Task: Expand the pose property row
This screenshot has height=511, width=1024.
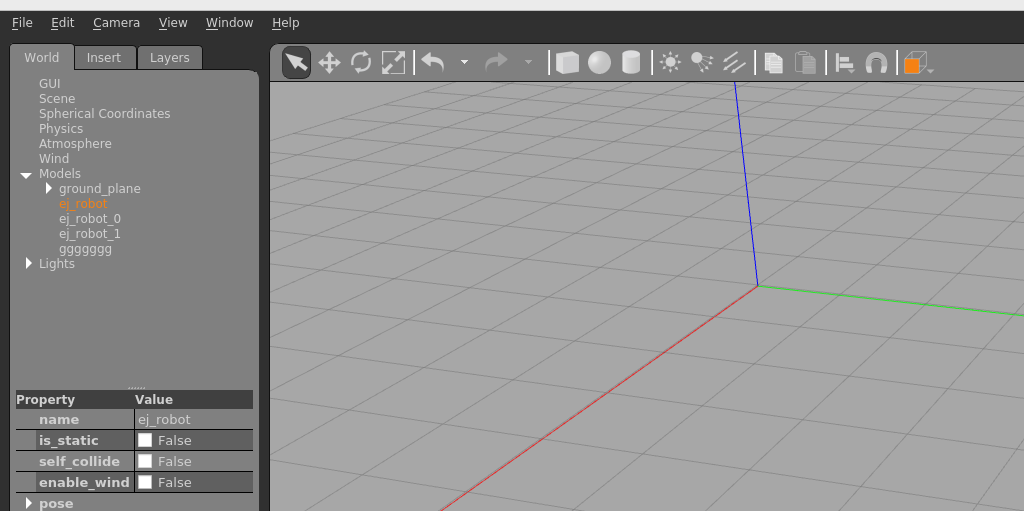Action: [29, 503]
